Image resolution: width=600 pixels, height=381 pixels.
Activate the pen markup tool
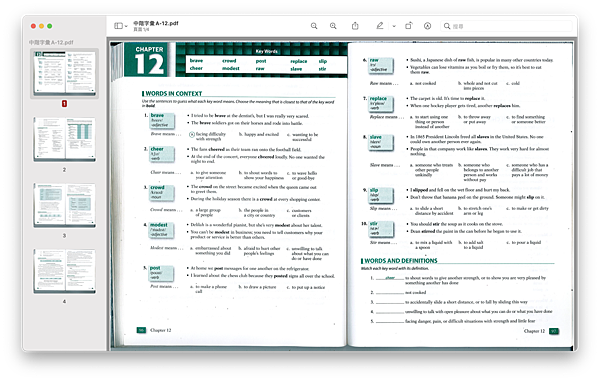(380, 26)
